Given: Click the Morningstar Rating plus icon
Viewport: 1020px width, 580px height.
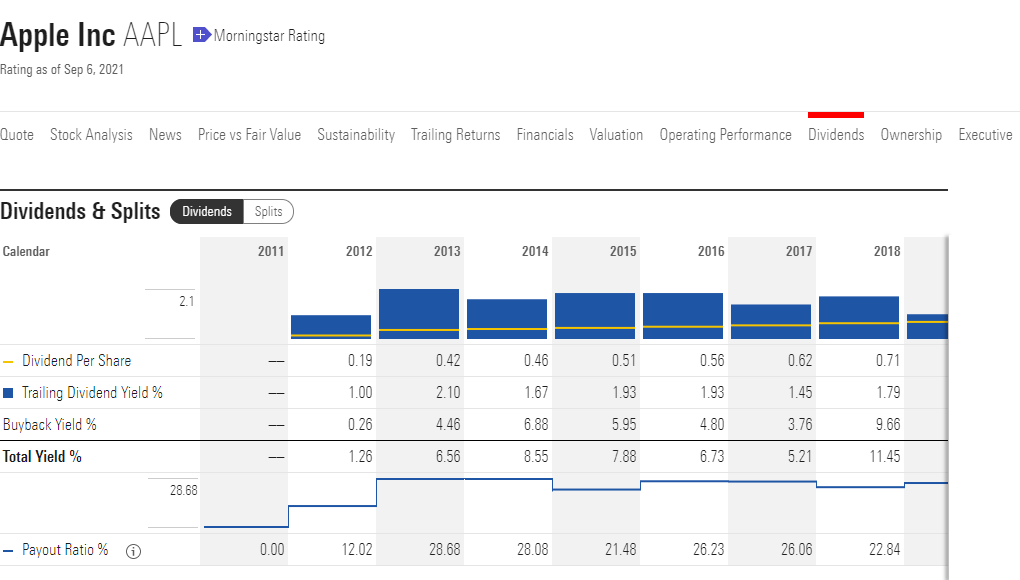Looking at the screenshot, I should (201, 35).
